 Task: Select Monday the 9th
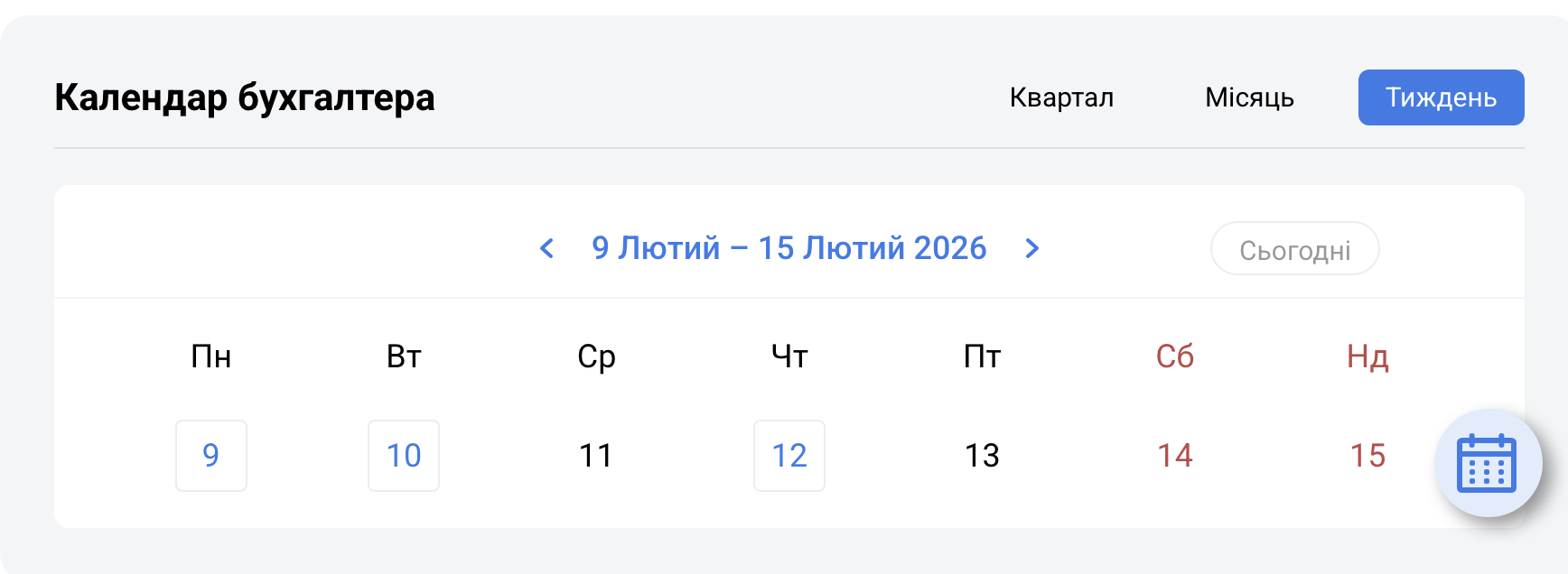211,456
